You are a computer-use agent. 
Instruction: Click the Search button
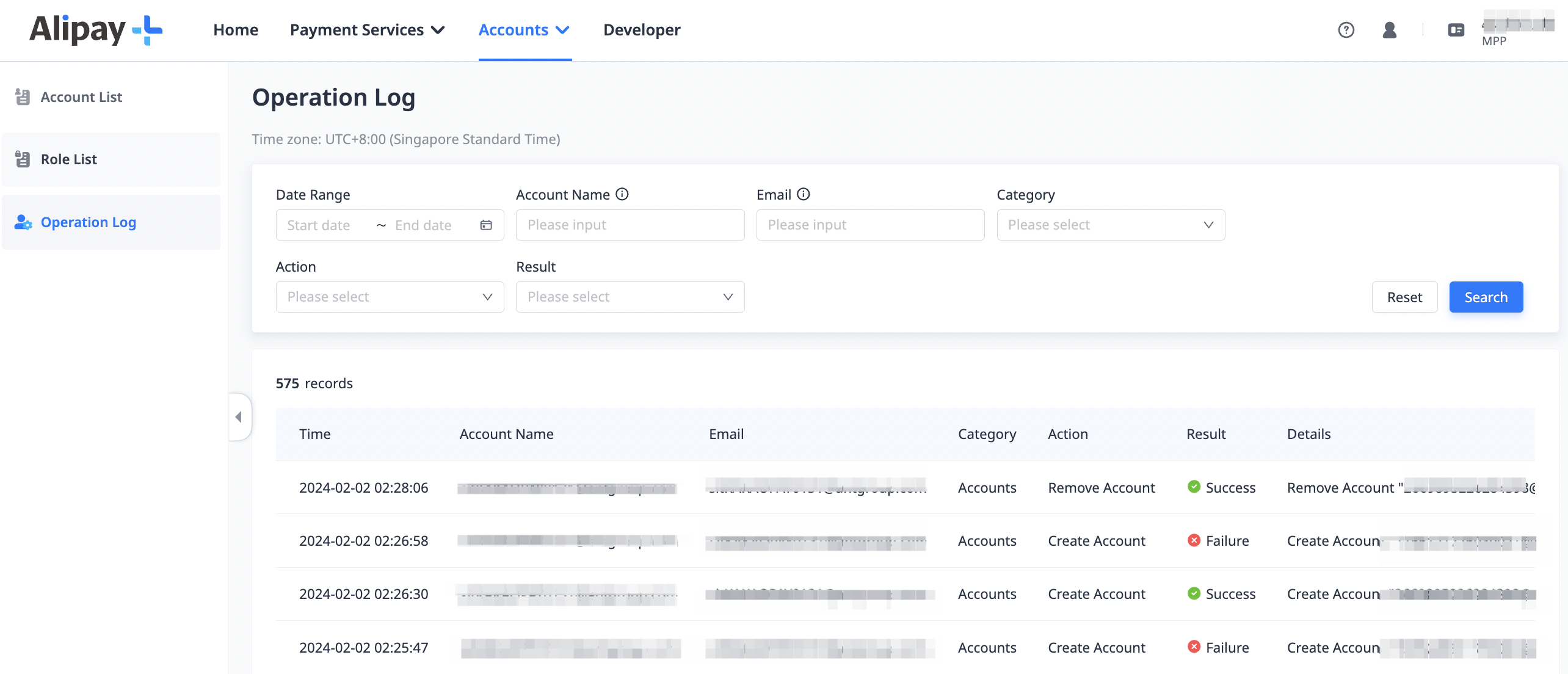[x=1486, y=297]
